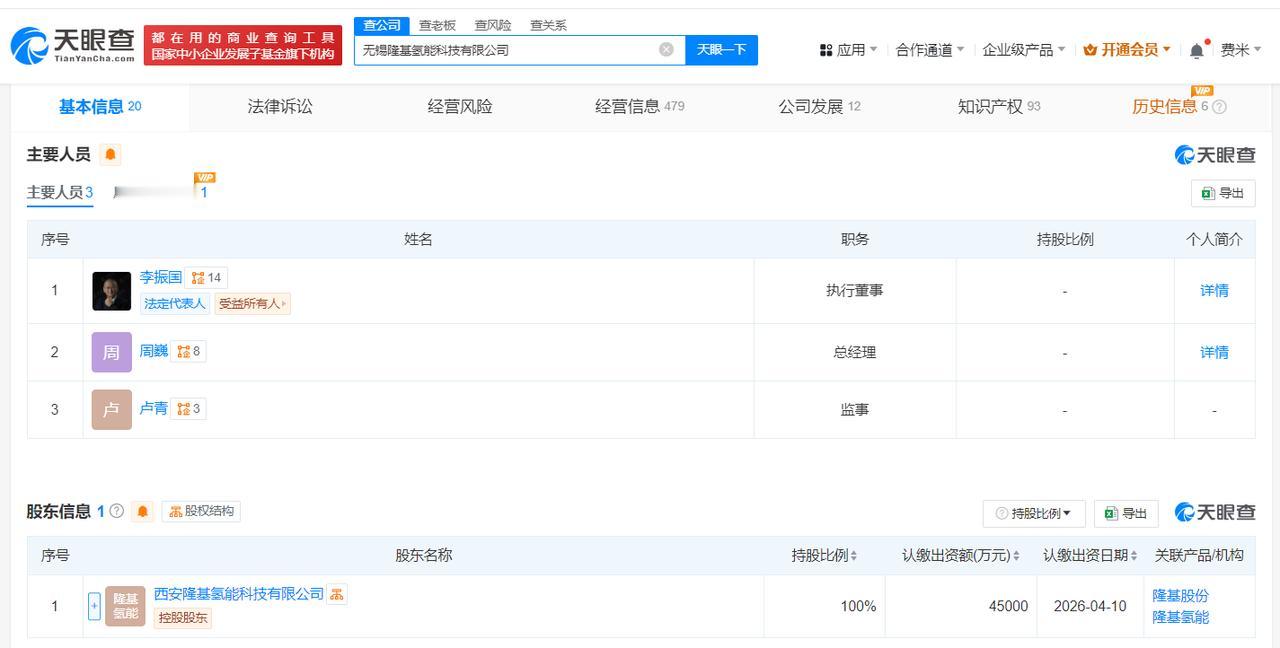Open the 经营风险 tab
The image size is (1280, 648).
click(460, 107)
